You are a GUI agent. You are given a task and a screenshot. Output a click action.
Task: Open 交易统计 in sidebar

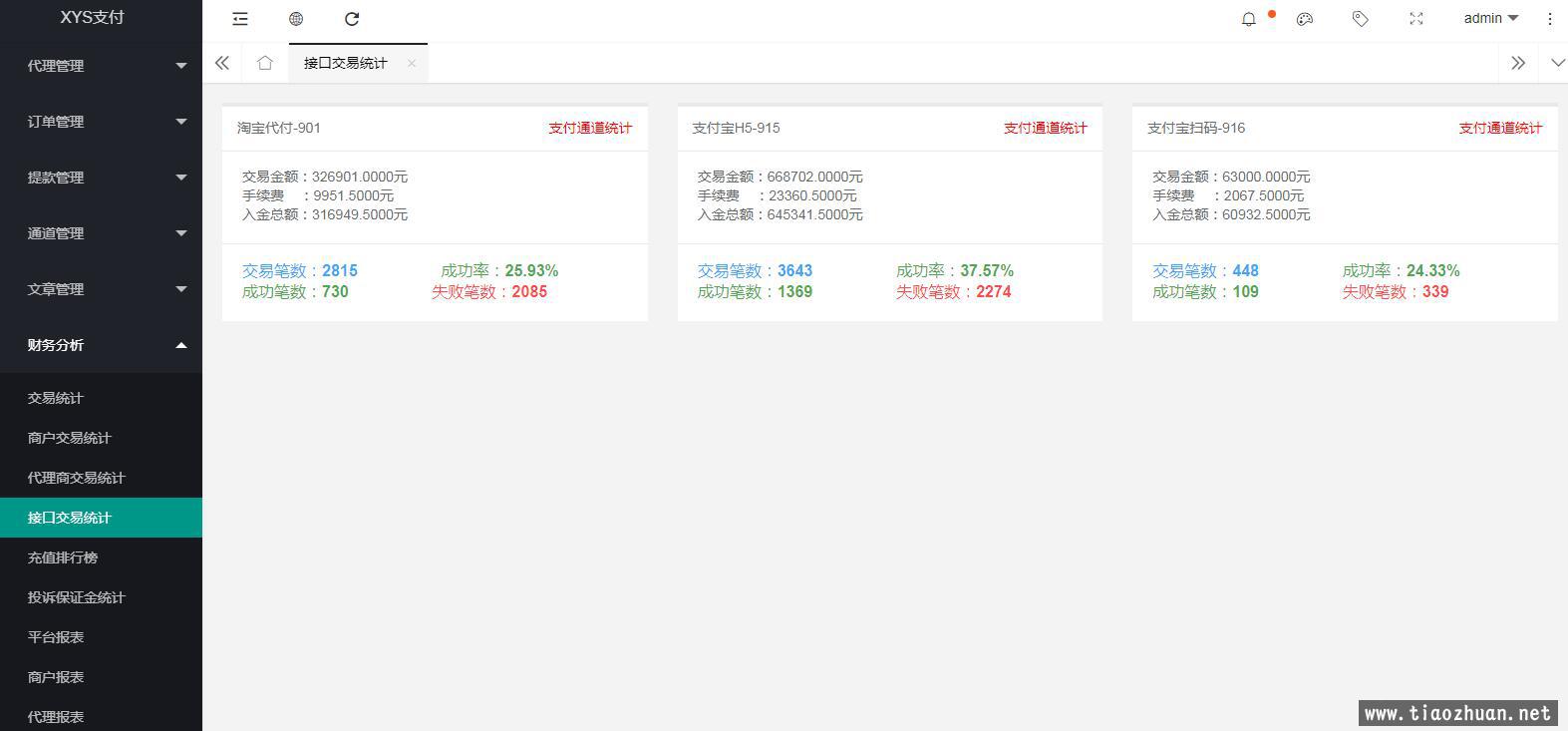pos(101,398)
